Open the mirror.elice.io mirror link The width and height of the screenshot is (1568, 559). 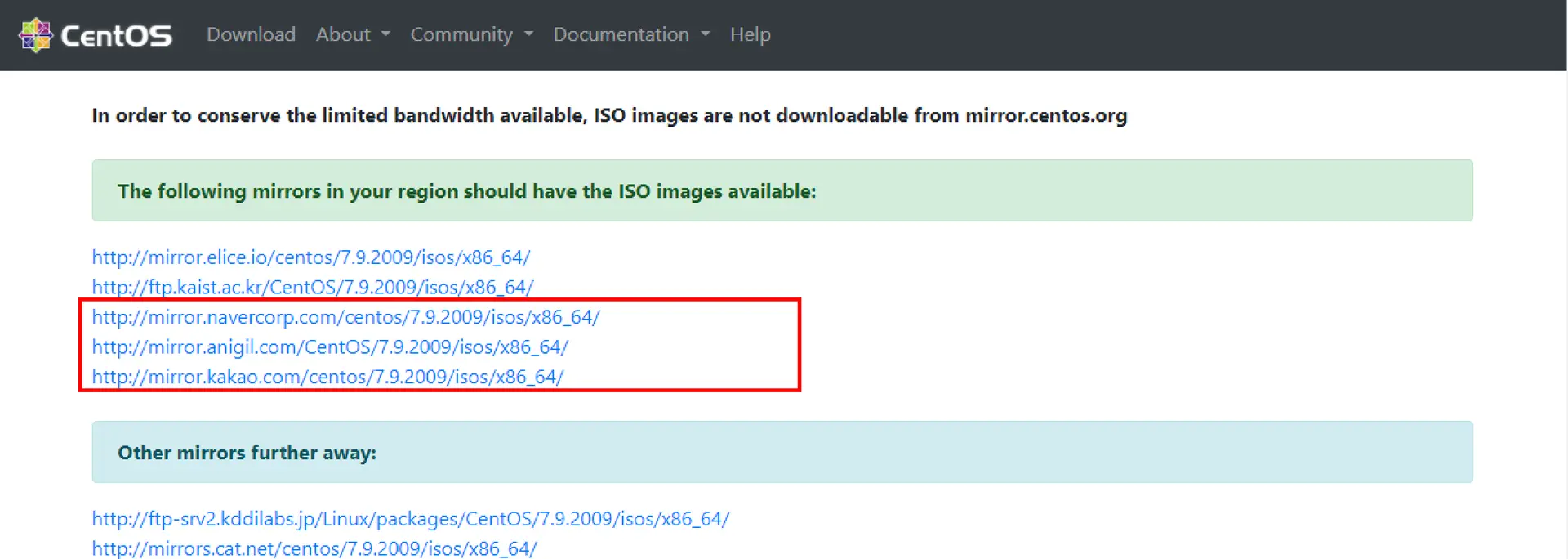click(311, 257)
